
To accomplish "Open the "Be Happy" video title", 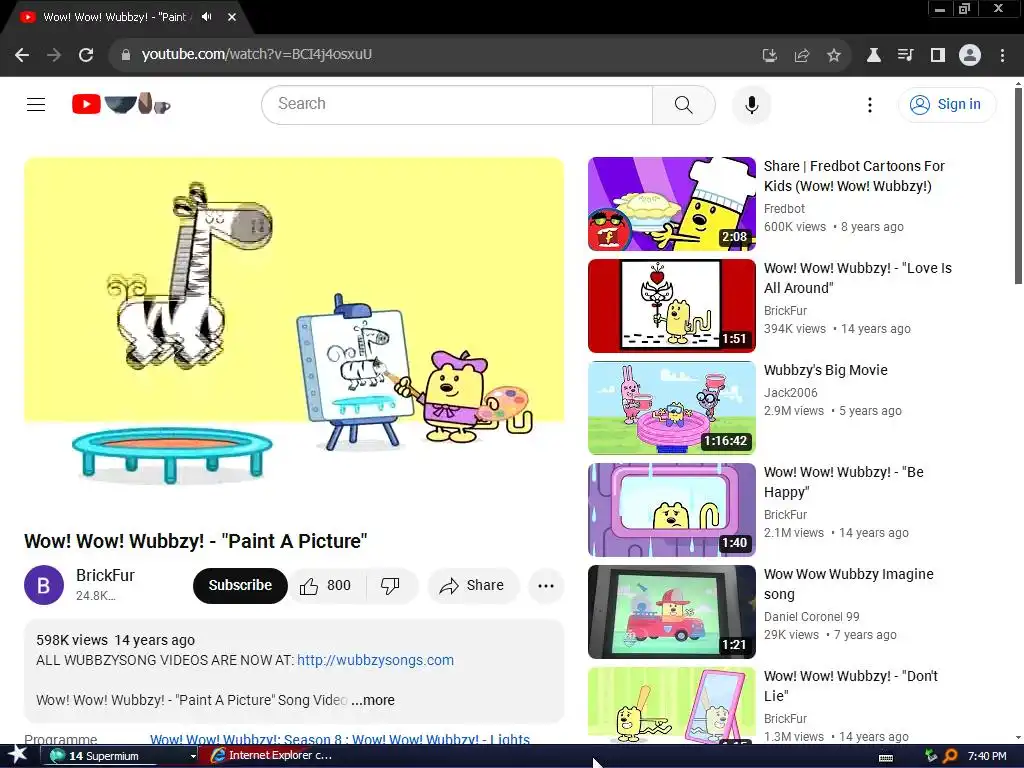I will 844,482.
